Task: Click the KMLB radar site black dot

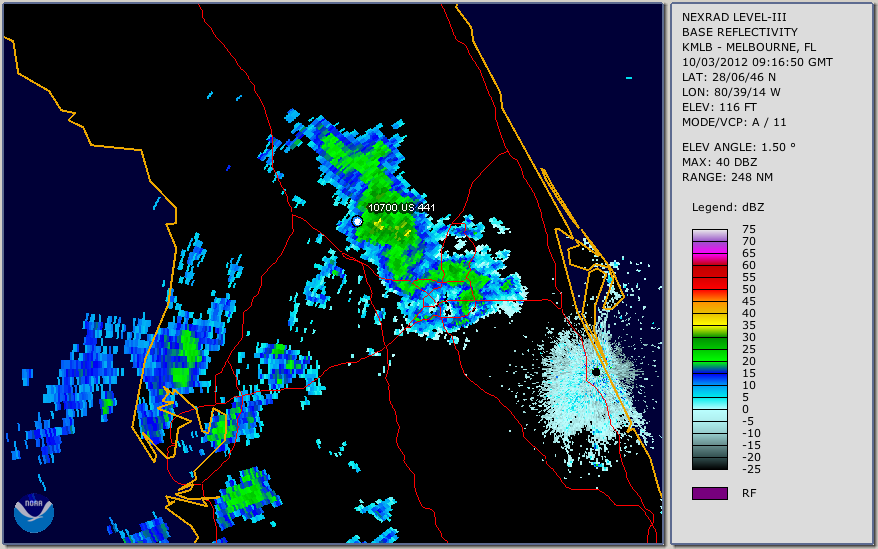Action: pos(596,371)
